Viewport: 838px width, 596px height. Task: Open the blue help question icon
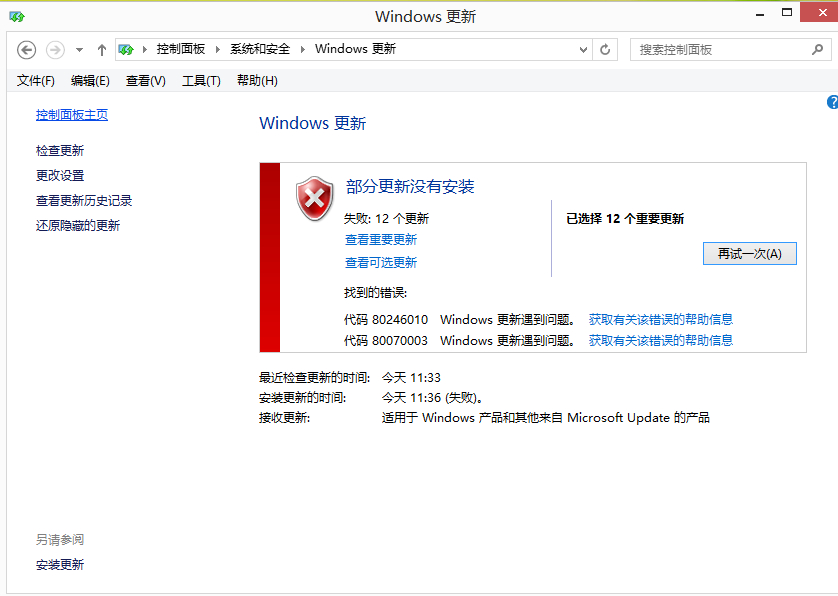point(833,102)
